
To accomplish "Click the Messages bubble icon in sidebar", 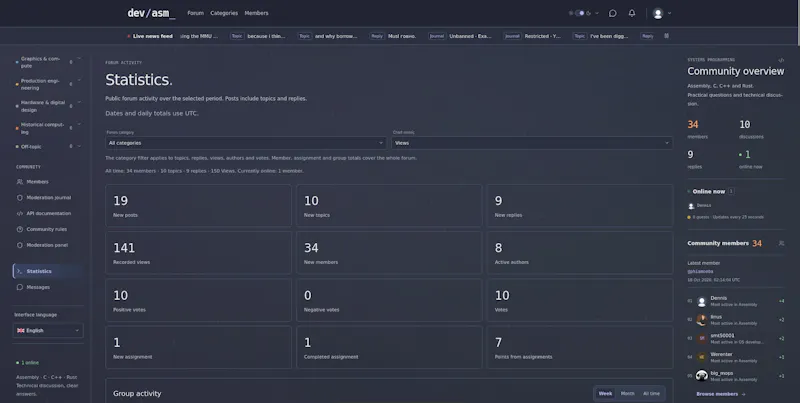I will pyautogui.click(x=20, y=287).
